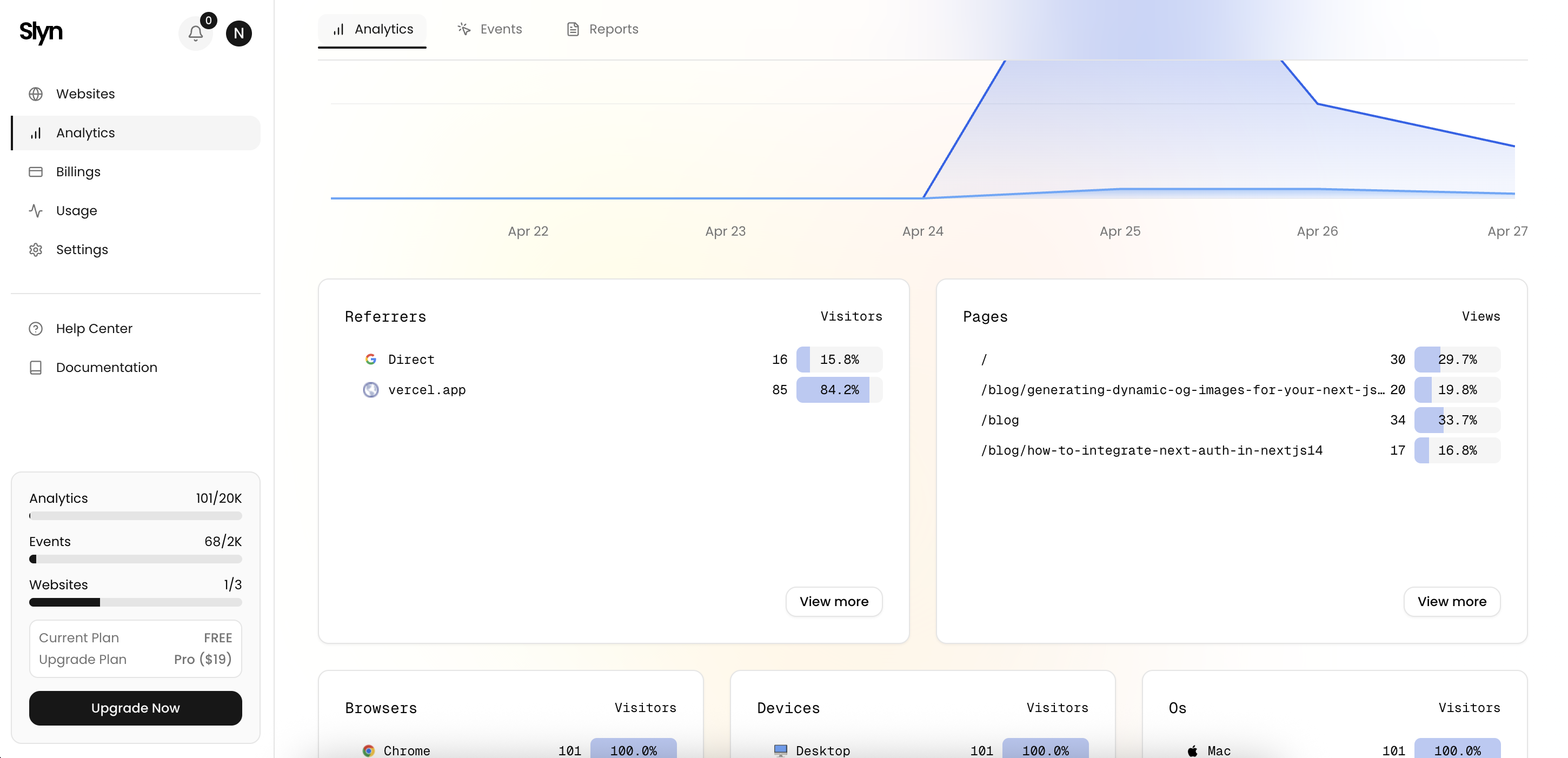Open the Analytics tab
This screenshot has height=758, width=1568.
(x=372, y=29)
